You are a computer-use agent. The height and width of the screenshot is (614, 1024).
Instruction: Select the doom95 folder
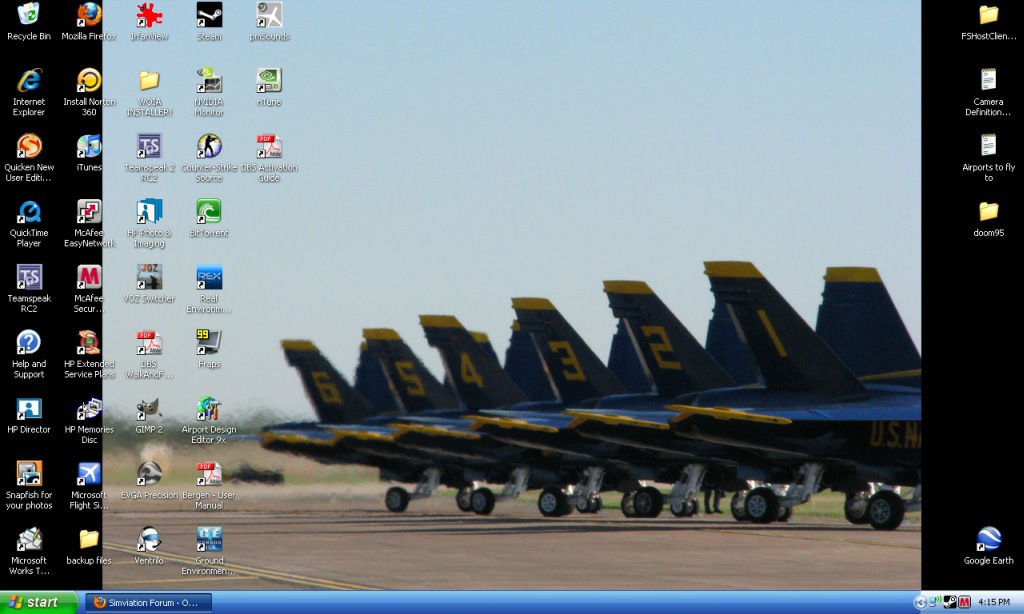tap(988, 212)
